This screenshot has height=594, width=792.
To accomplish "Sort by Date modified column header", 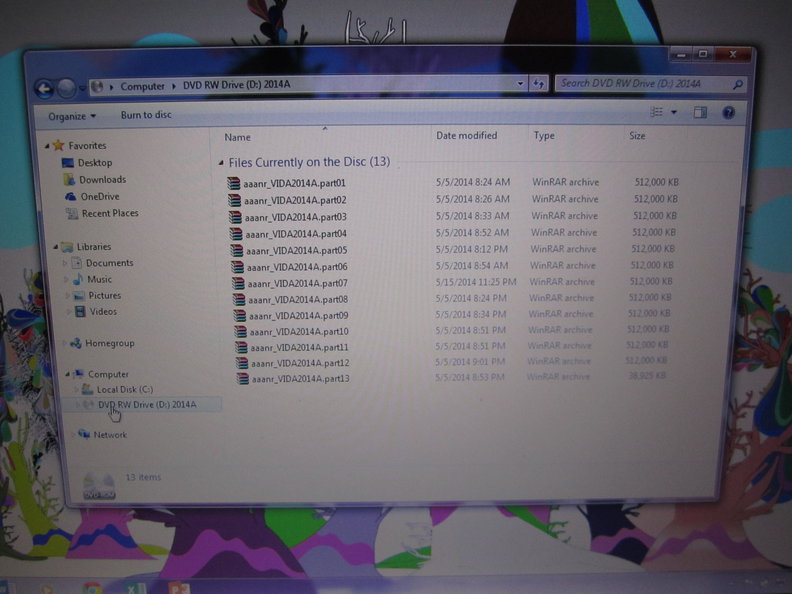I will click(x=466, y=135).
